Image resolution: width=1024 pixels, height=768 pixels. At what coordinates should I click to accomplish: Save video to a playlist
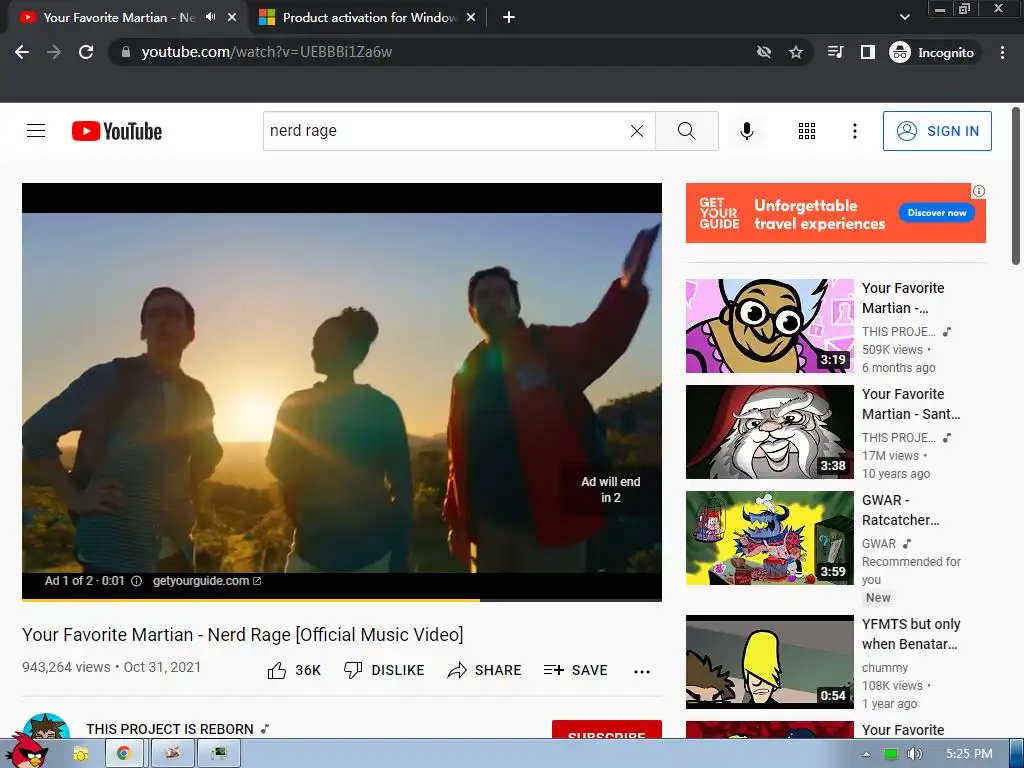[575, 670]
